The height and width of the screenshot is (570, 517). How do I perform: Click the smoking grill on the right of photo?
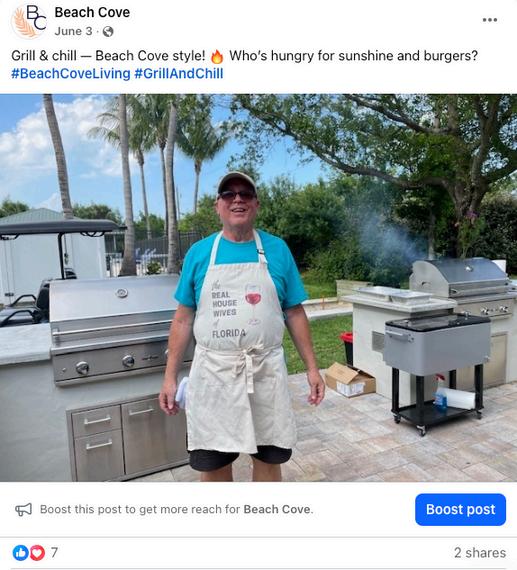[x=462, y=287]
